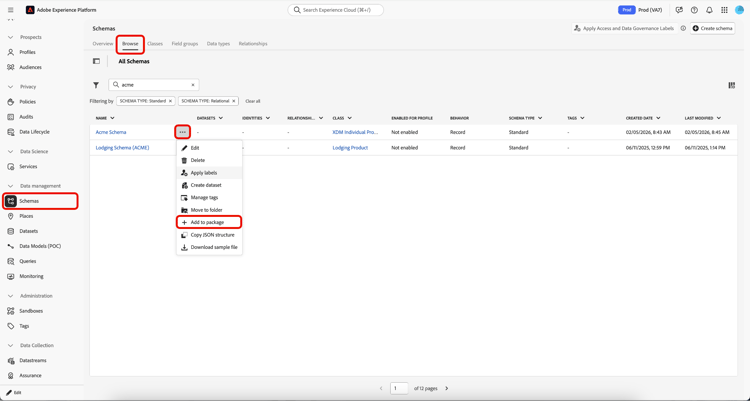Collapse the Prospects sidebar section
Image resolution: width=750 pixels, height=401 pixels.
tap(11, 37)
